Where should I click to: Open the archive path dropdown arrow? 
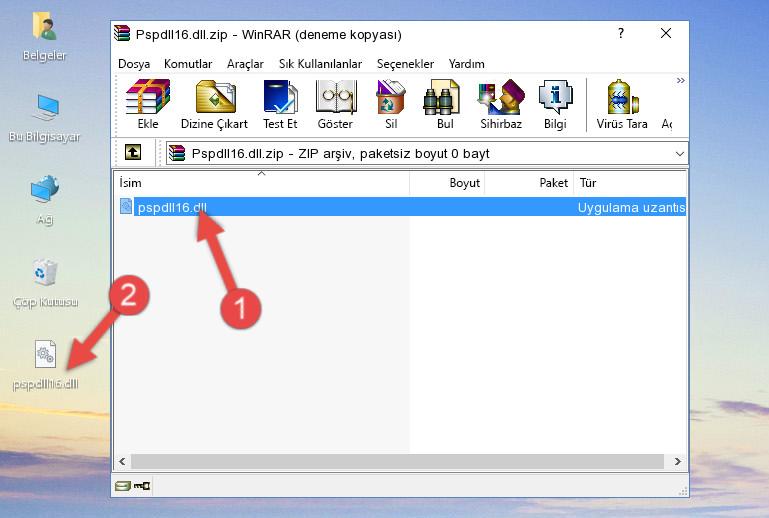click(679, 154)
